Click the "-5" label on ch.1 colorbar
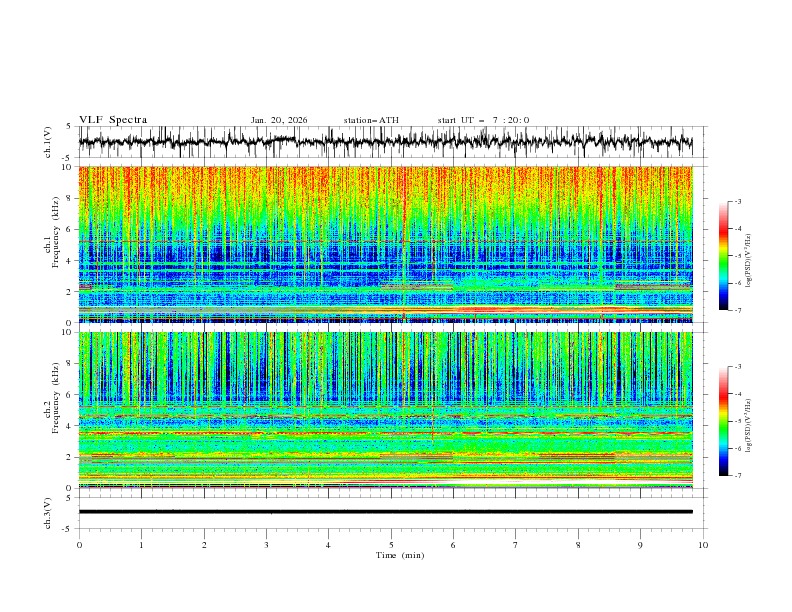This screenshot has height=612, width=792. (x=737, y=256)
